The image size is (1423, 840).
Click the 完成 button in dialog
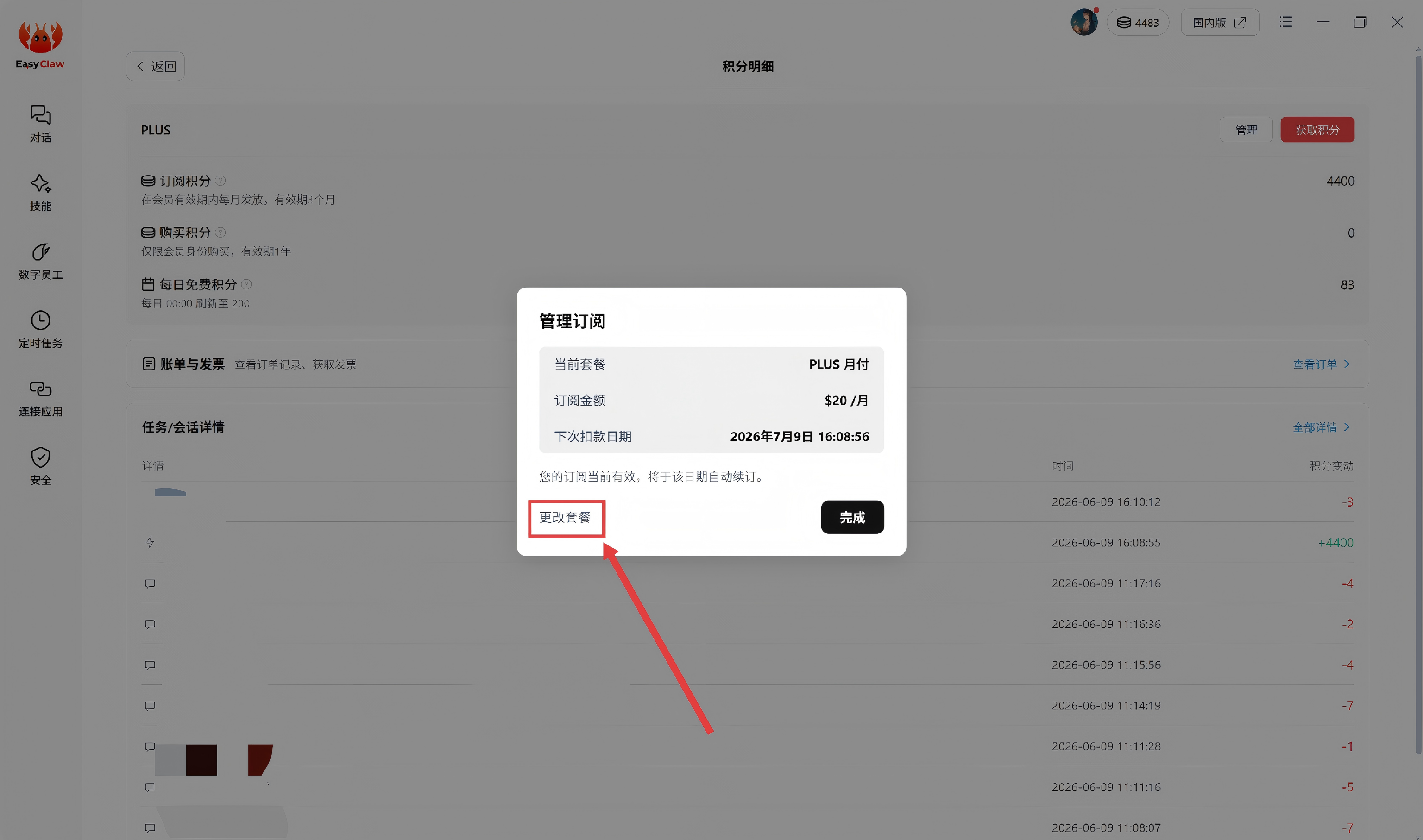(x=852, y=517)
